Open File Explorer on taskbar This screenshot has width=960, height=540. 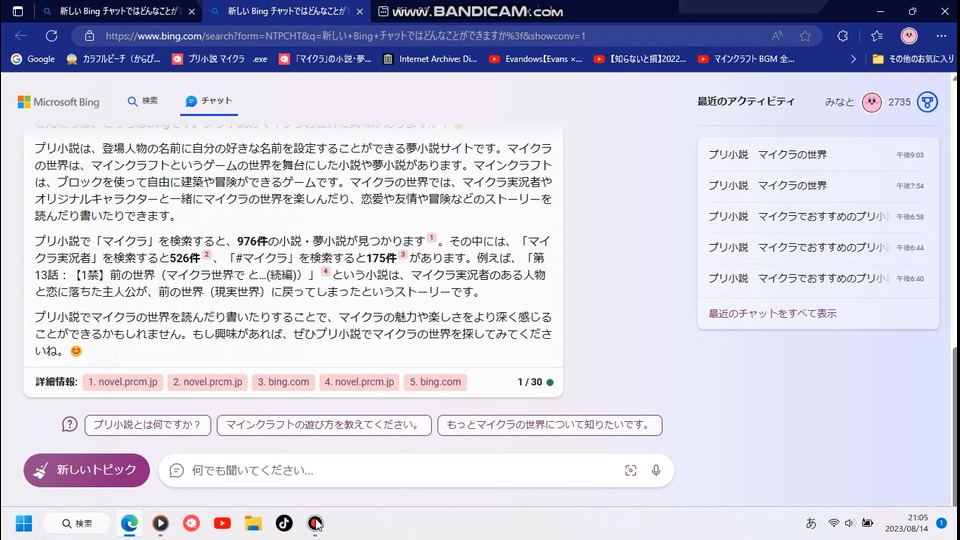click(253, 523)
